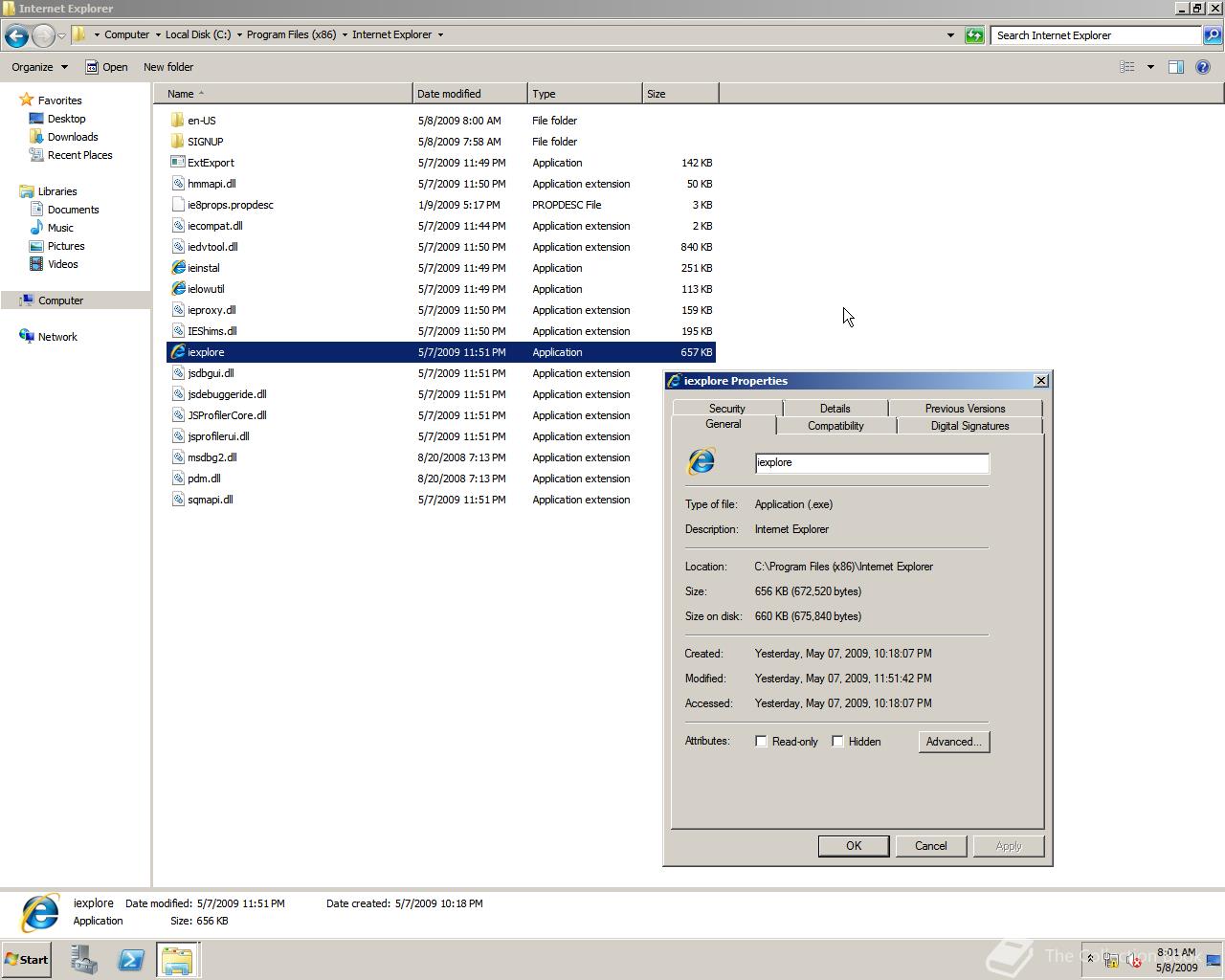Click the search magnifier icon
The width and height of the screenshot is (1225, 980).
(x=1212, y=35)
